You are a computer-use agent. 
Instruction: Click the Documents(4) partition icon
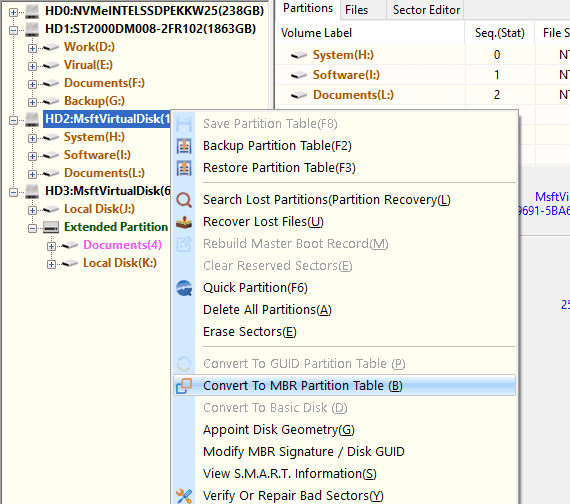point(69,245)
